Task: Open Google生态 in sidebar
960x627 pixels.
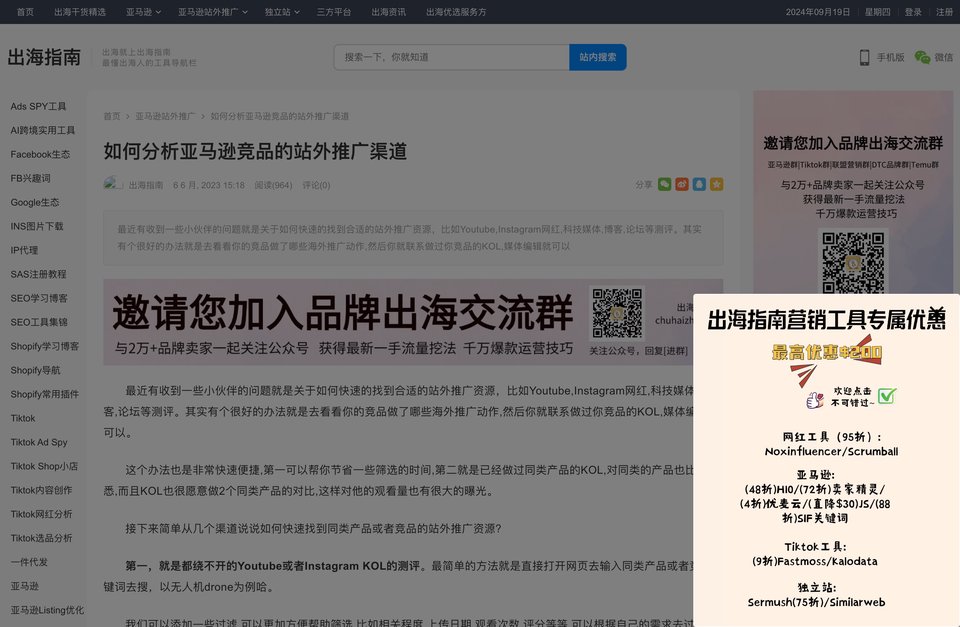Action: coord(35,201)
